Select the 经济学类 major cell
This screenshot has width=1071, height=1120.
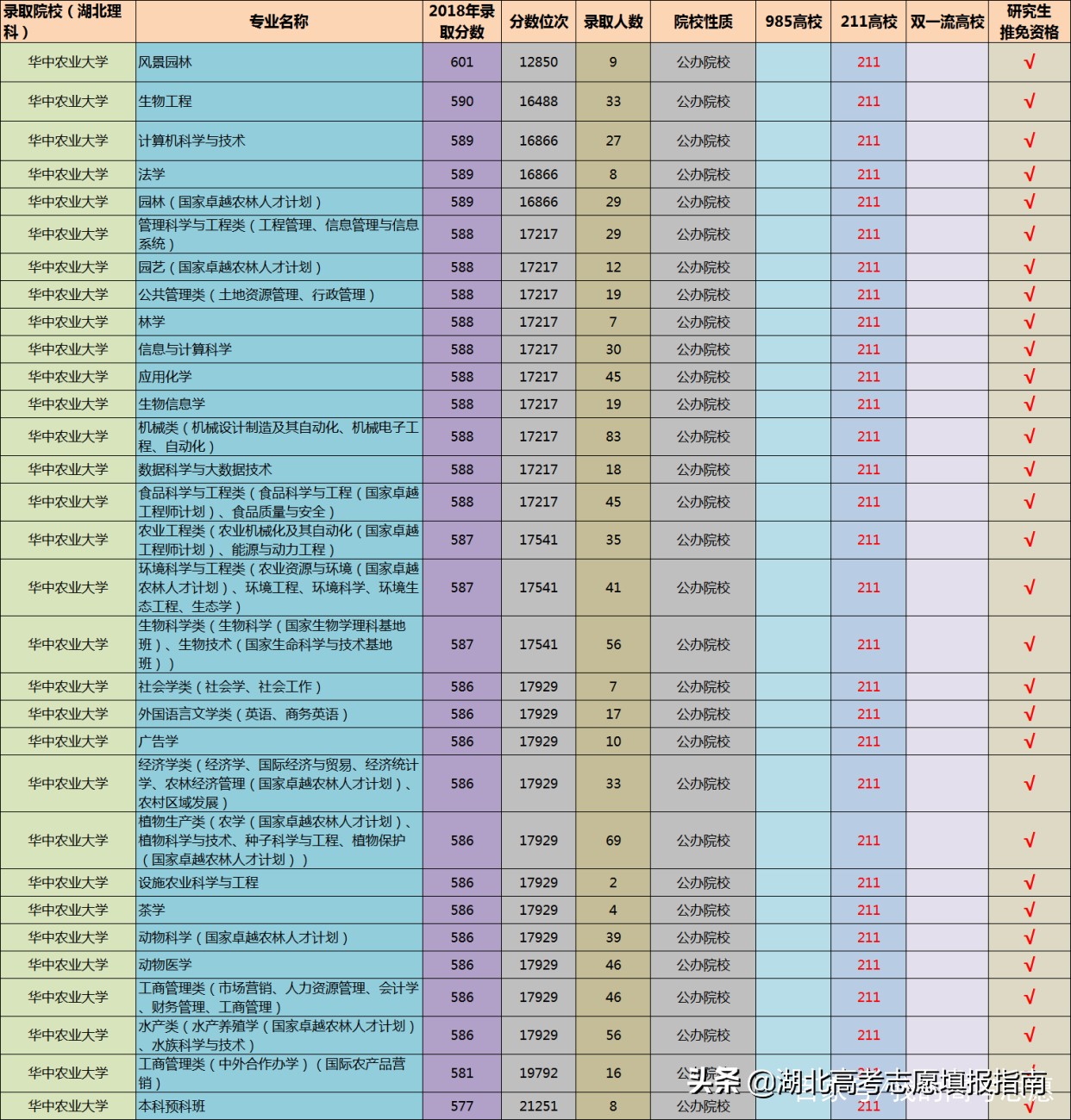[279, 784]
